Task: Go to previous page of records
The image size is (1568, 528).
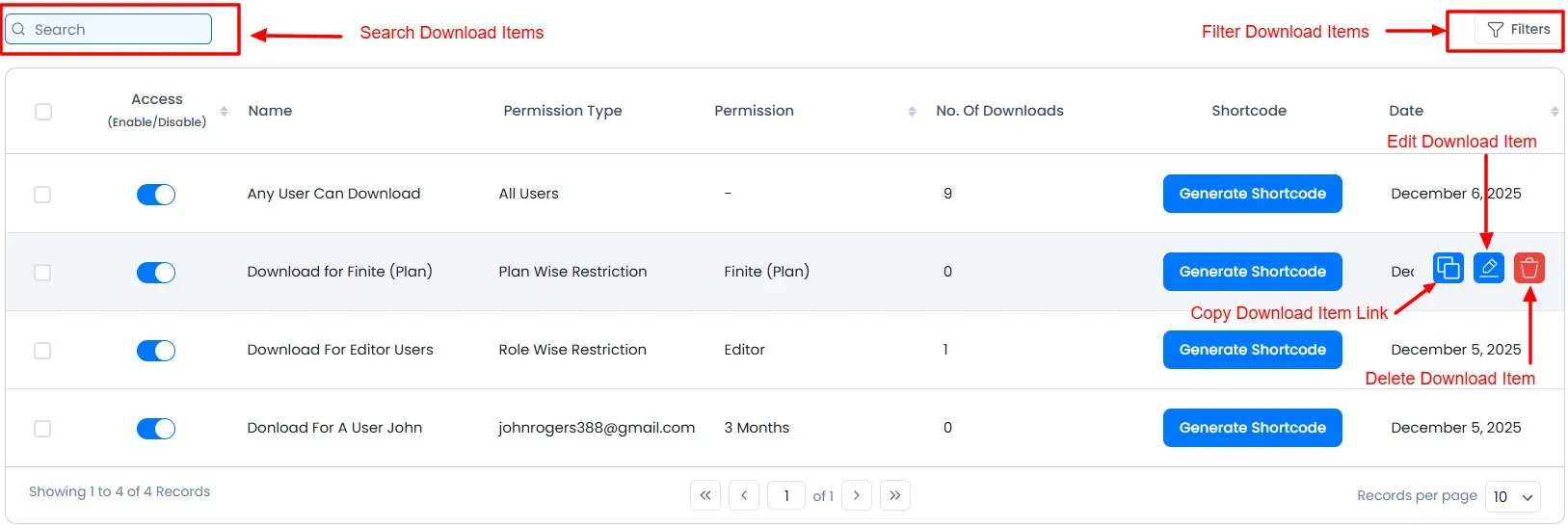Action: pyautogui.click(x=744, y=495)
